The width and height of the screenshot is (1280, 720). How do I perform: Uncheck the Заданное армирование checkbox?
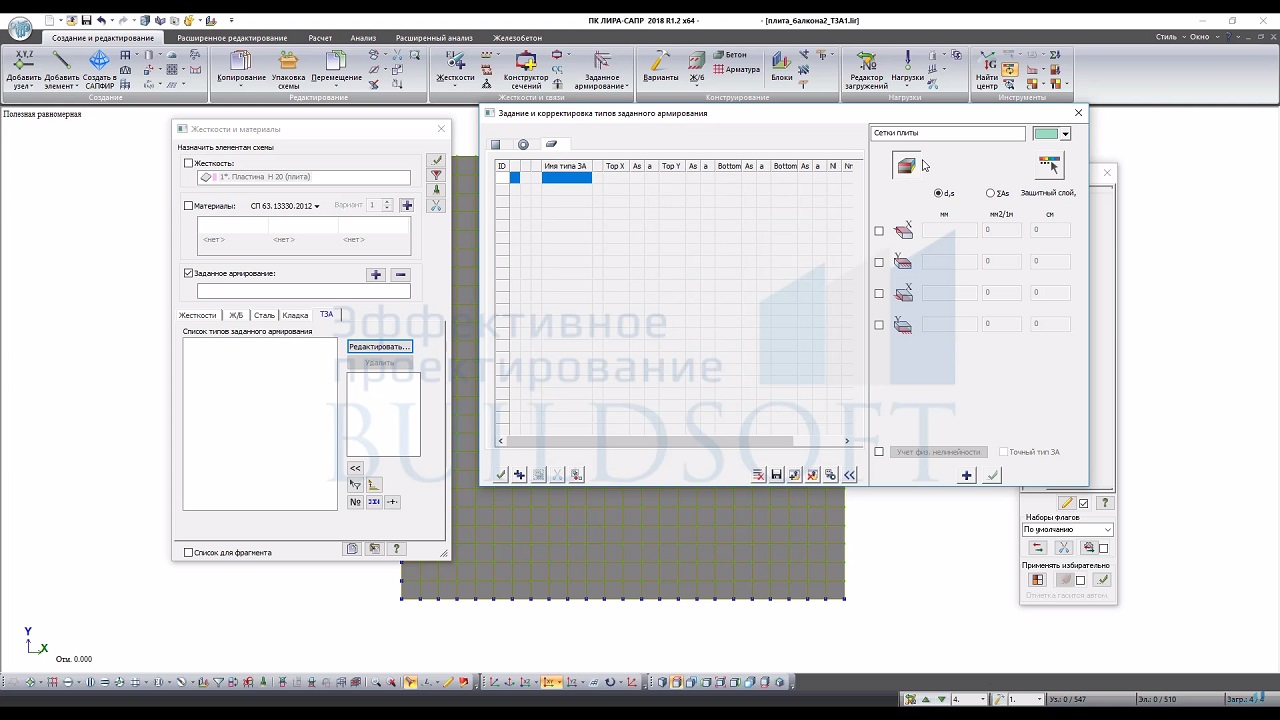pyautogui.click(x=188, y=273)
